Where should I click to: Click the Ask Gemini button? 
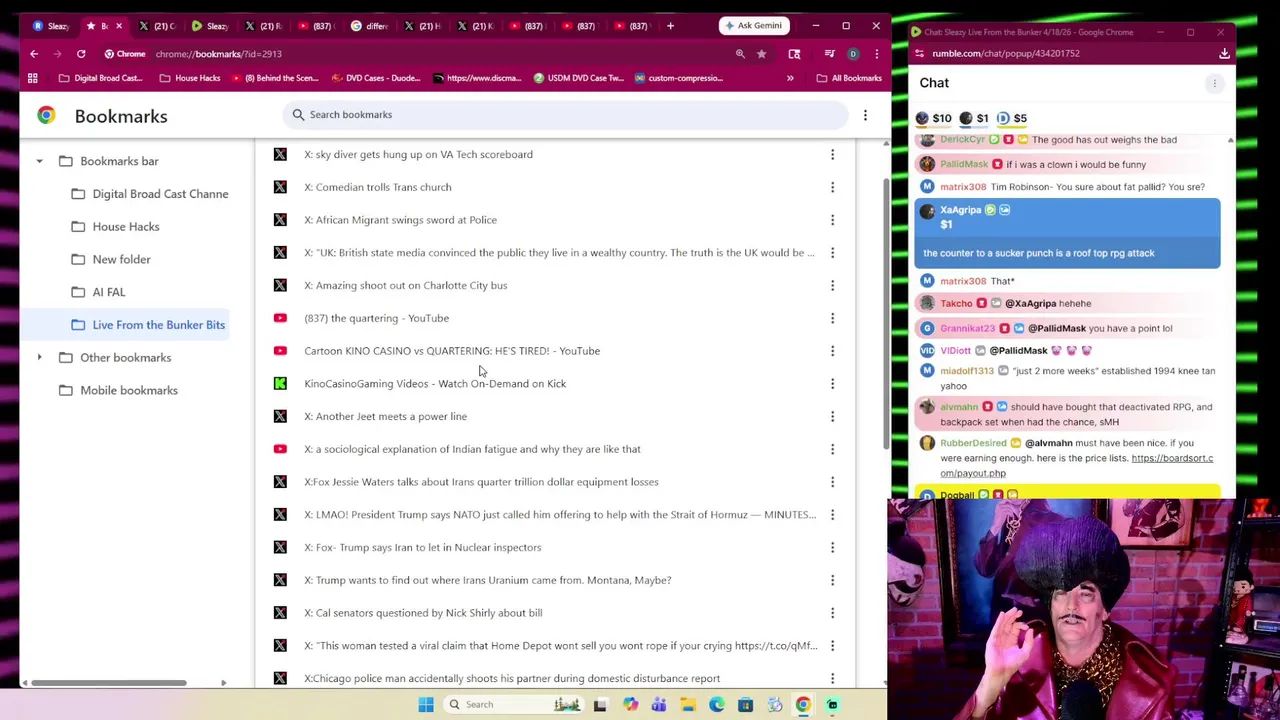753,26
